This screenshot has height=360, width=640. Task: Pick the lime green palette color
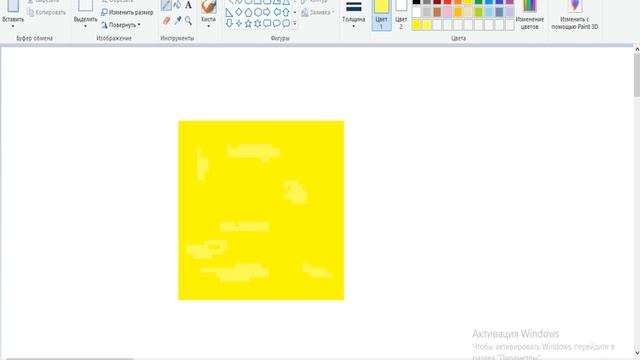pos(478,13)
